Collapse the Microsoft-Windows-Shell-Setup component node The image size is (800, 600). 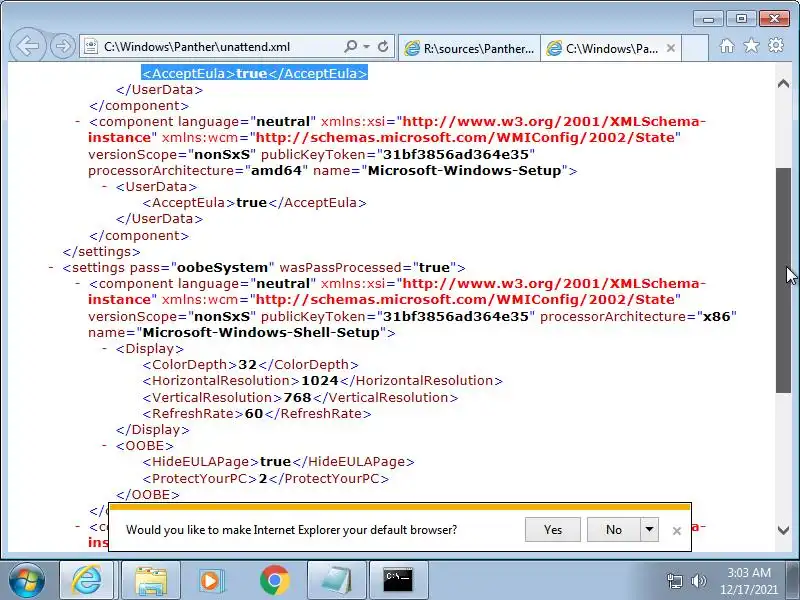click(x=78, y=284)
